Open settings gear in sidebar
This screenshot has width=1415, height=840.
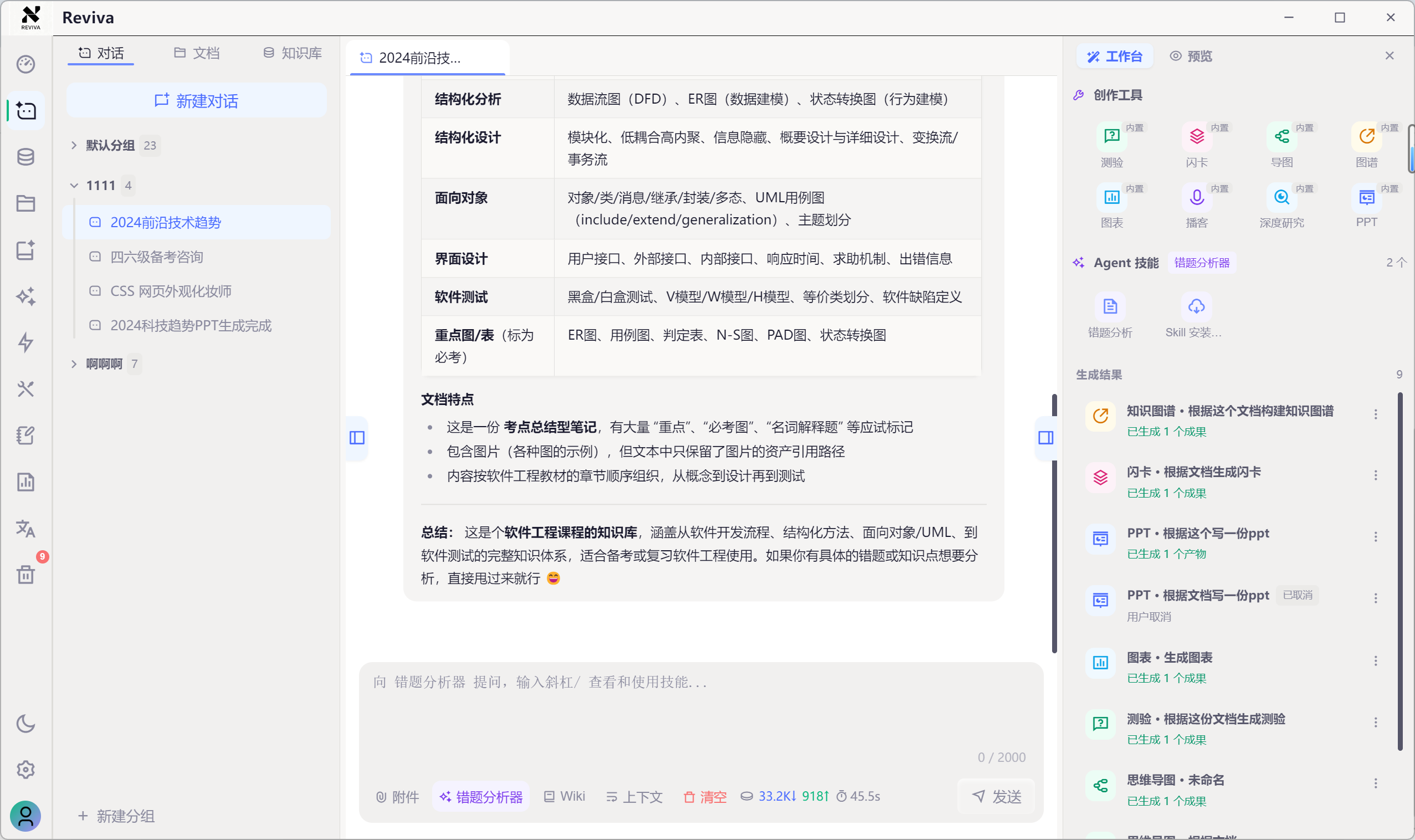(x=25, y=769)
